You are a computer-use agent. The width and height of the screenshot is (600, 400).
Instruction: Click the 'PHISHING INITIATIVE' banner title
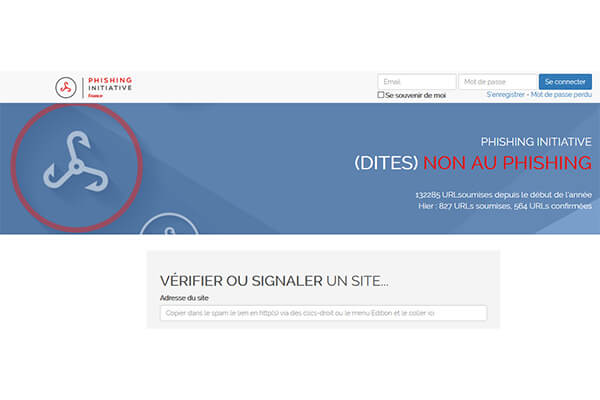pyautogui.click(x=536, y=142)
